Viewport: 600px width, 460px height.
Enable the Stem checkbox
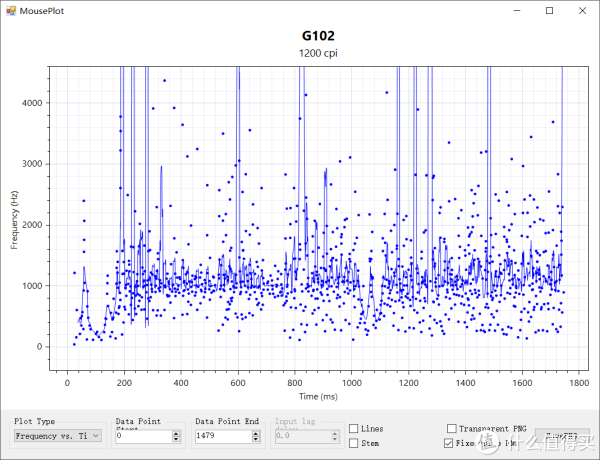(354, 442)
